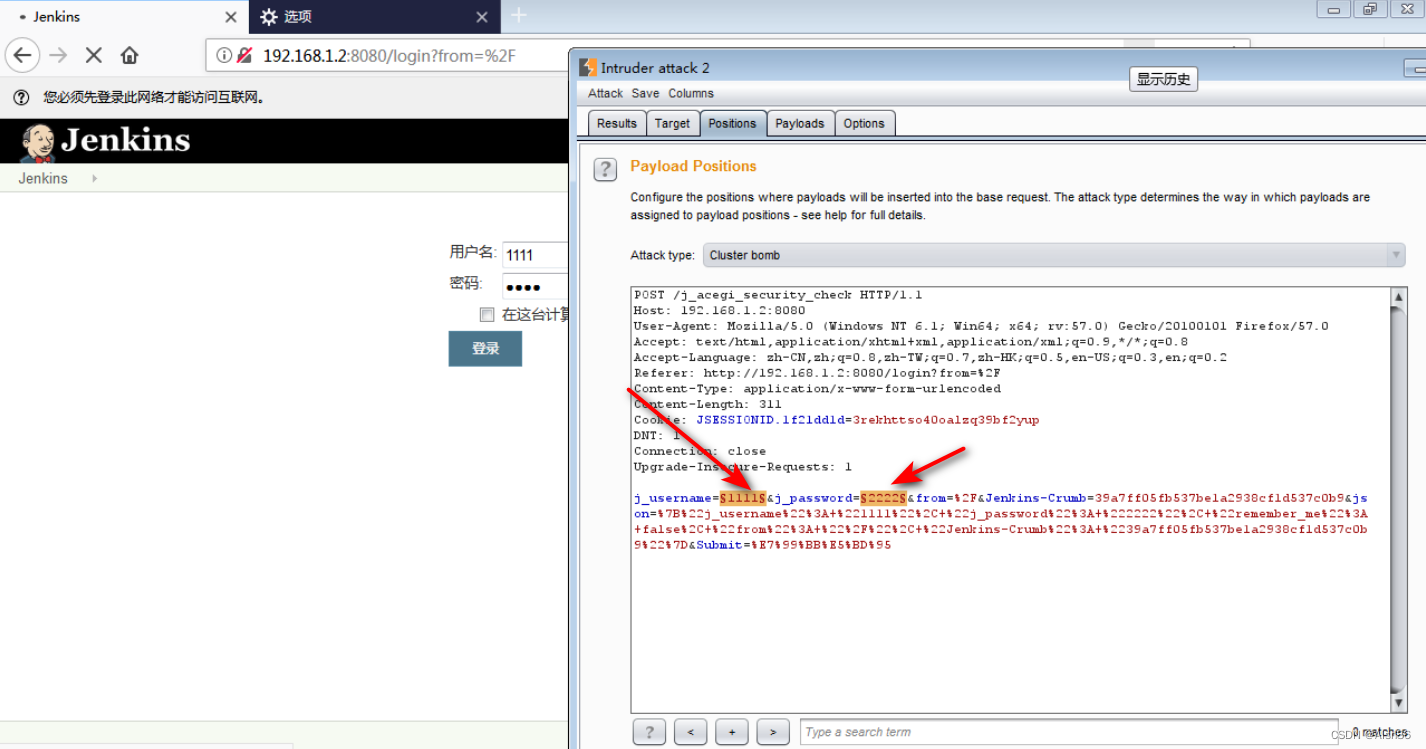
Task: Click the 用户名 username input field
Action: coord(535,254)
